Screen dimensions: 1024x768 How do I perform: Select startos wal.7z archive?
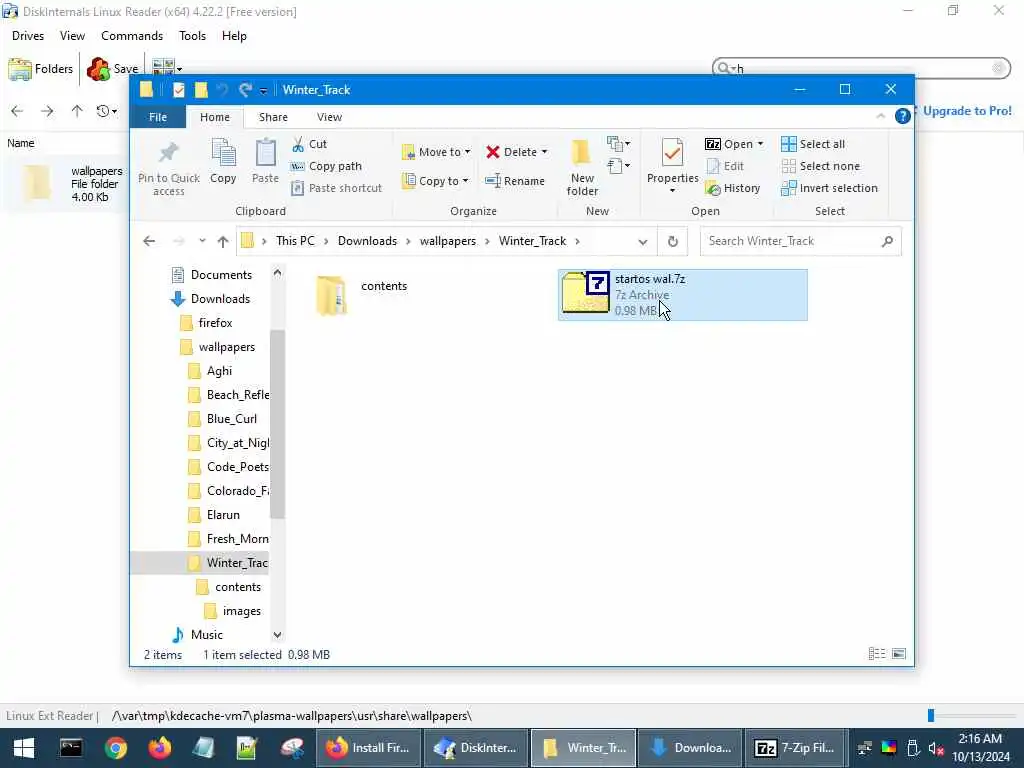[682, 295]
